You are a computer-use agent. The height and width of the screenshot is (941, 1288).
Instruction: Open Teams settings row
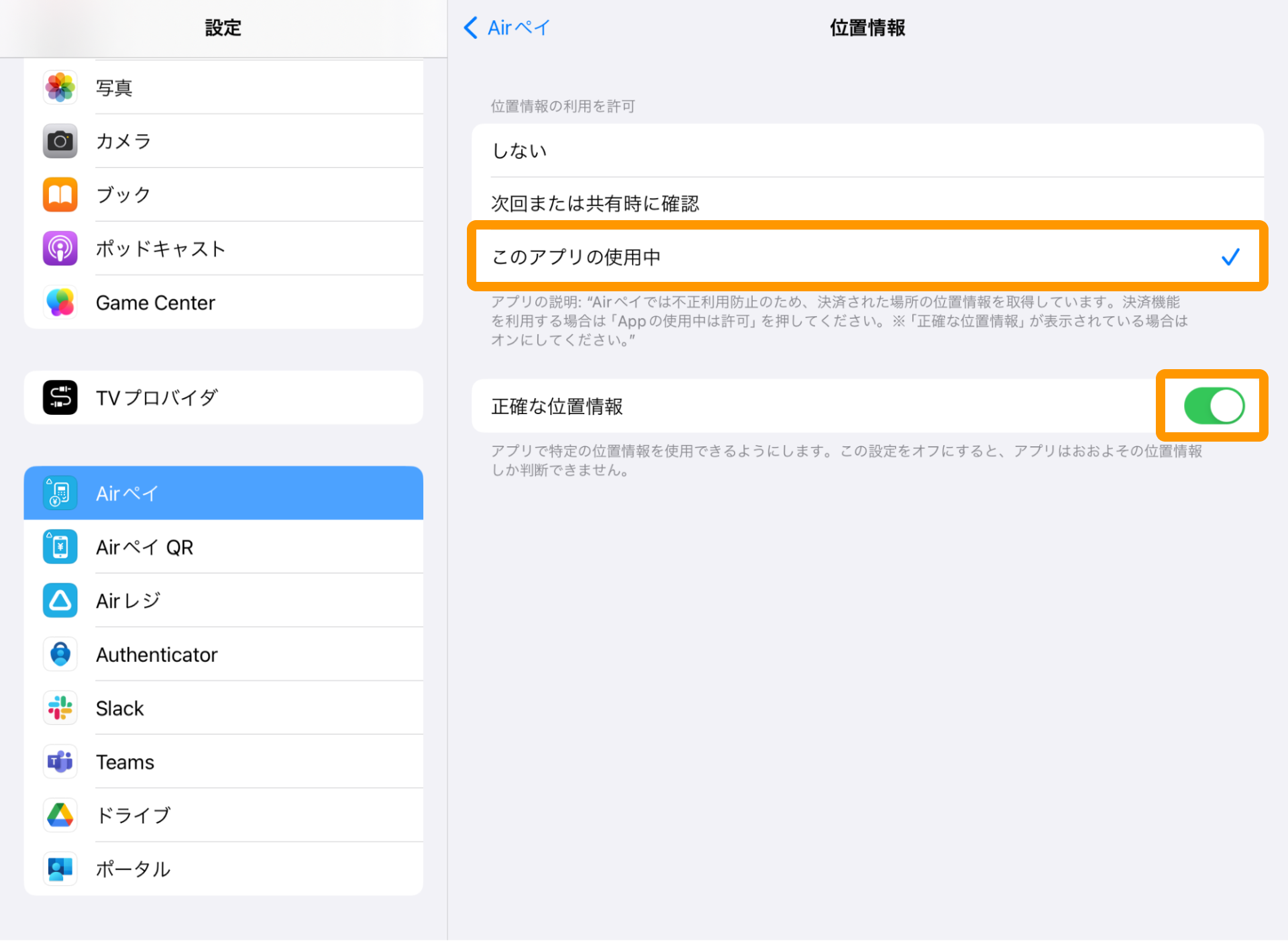click(223, 762)
